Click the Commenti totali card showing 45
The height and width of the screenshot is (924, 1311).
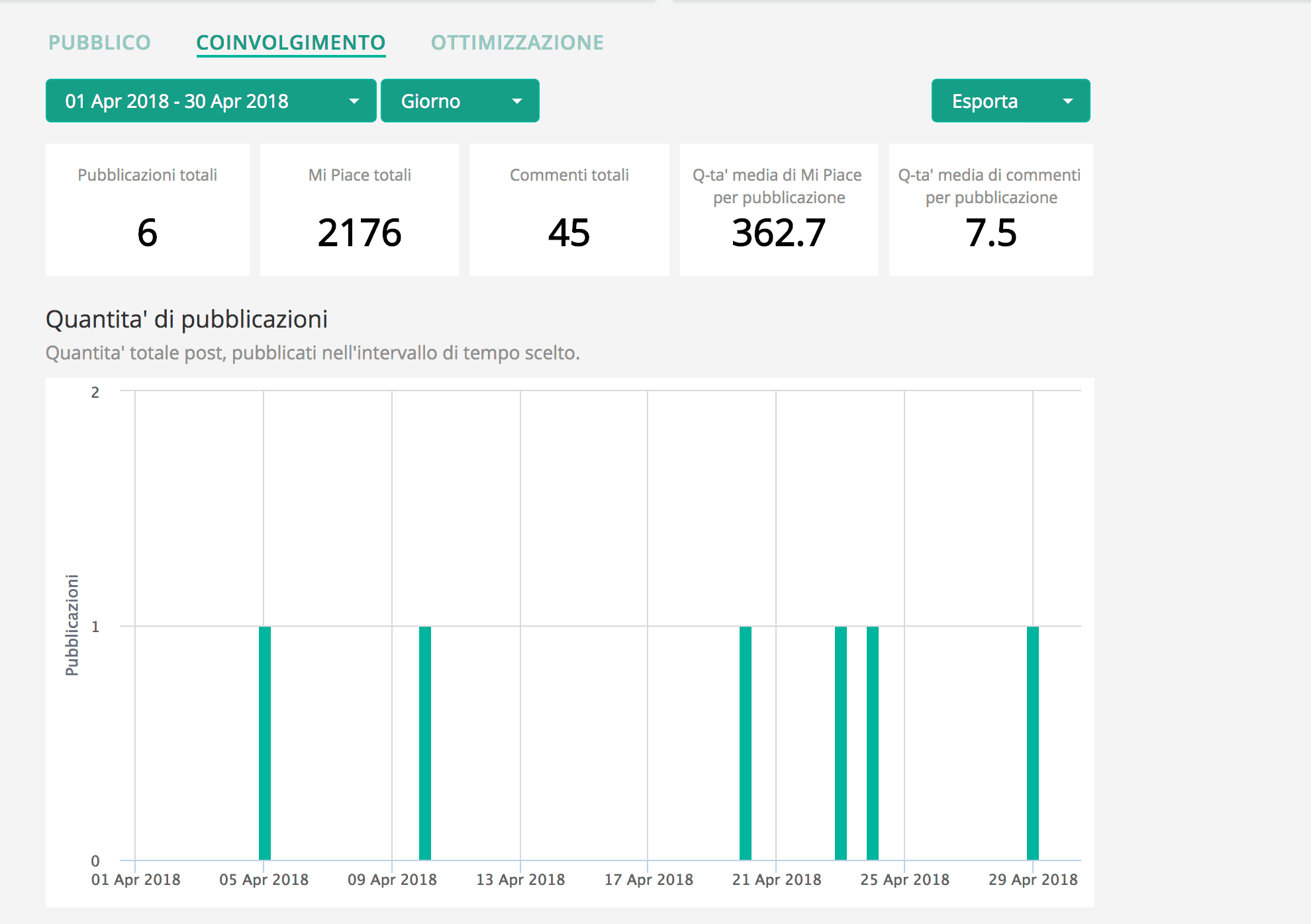569,210
